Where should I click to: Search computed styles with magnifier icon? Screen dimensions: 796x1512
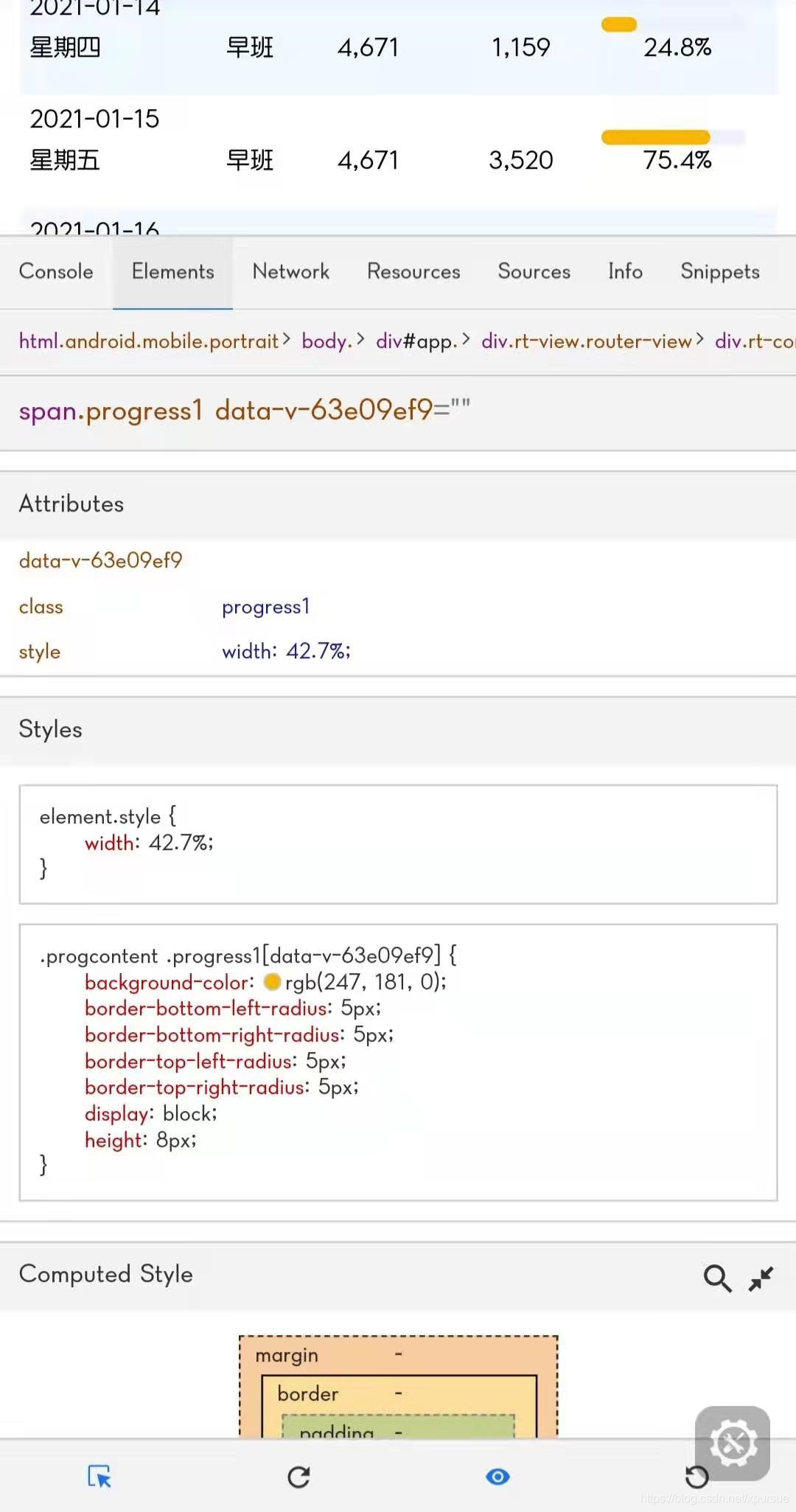717,1278
